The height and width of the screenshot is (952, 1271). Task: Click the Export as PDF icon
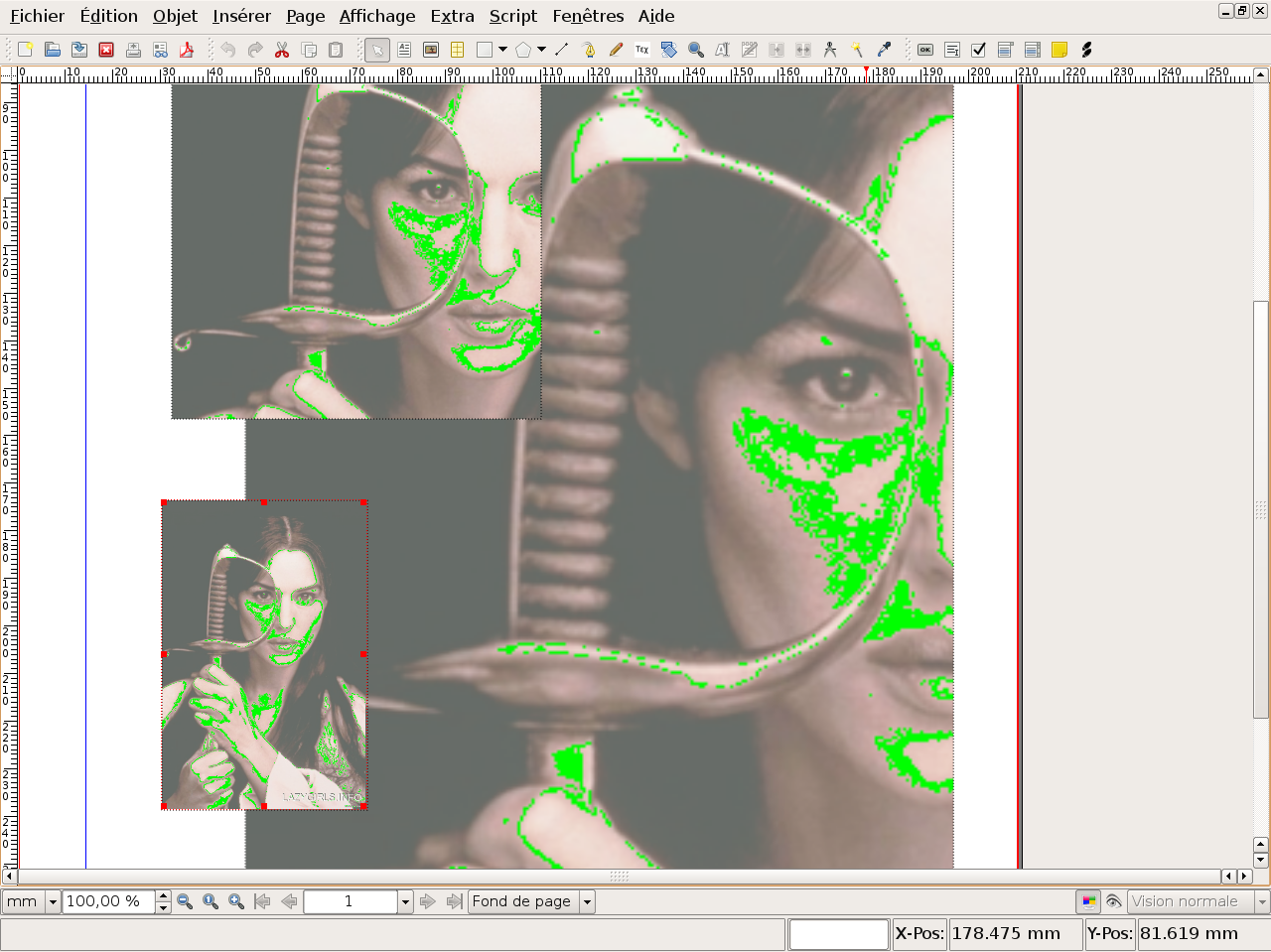click(x=187, y=50)
